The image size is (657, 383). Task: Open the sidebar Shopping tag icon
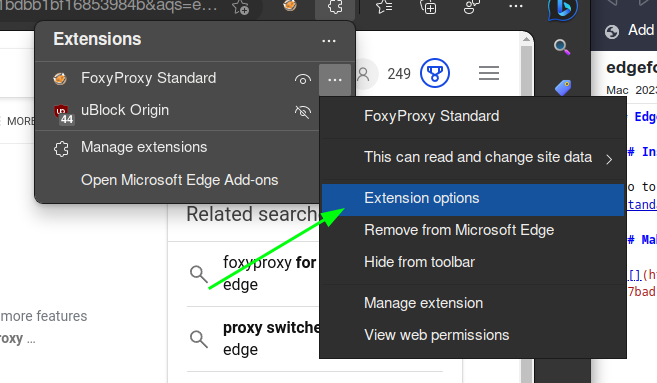click(563, 88)
